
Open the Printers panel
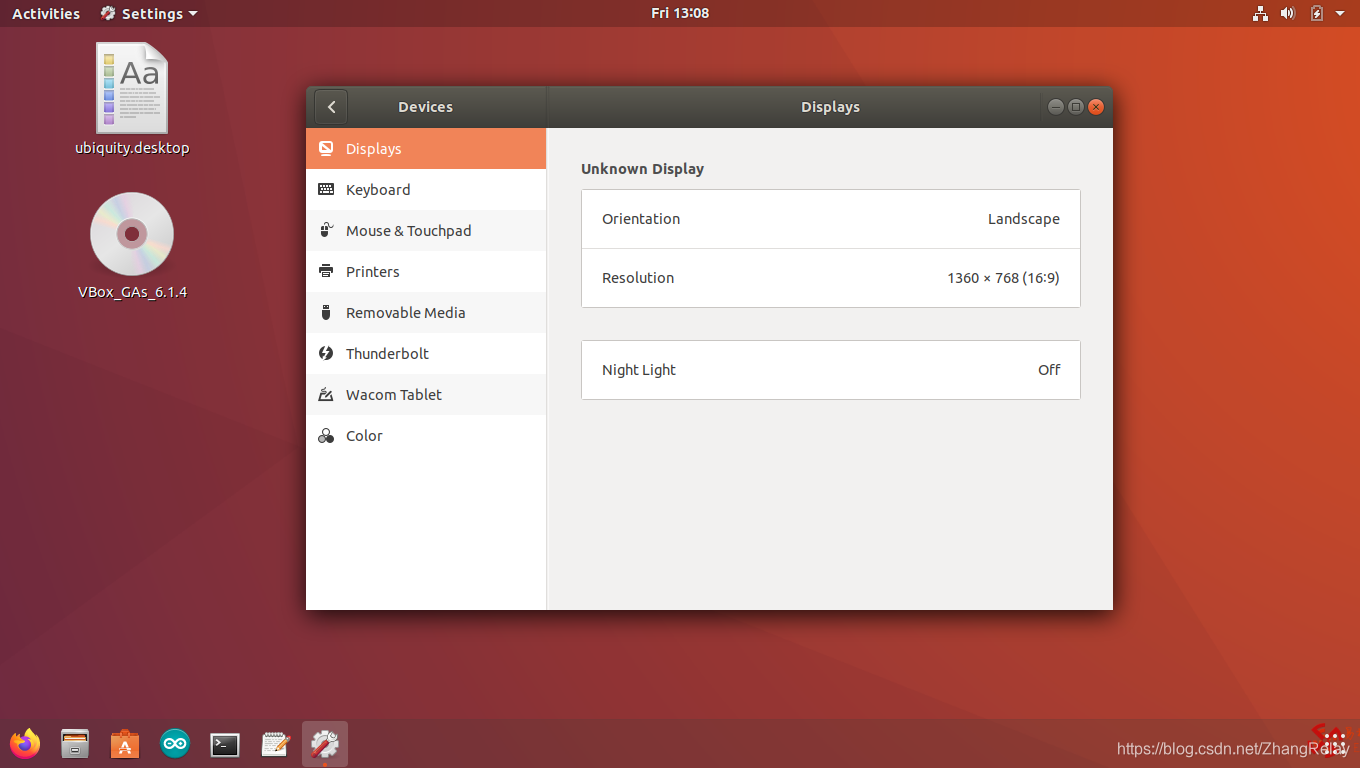(426, 271)
